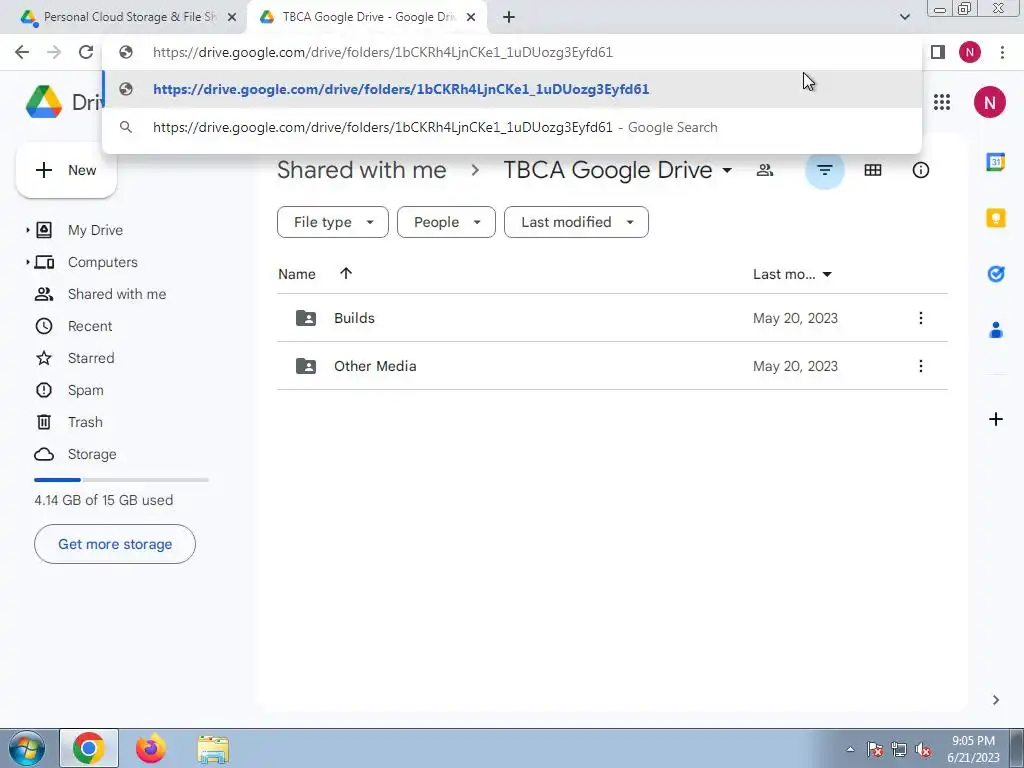Expand the My Drive tree arrow
The width and height of the screenshot is (1024, 768).
coord(27,230)
